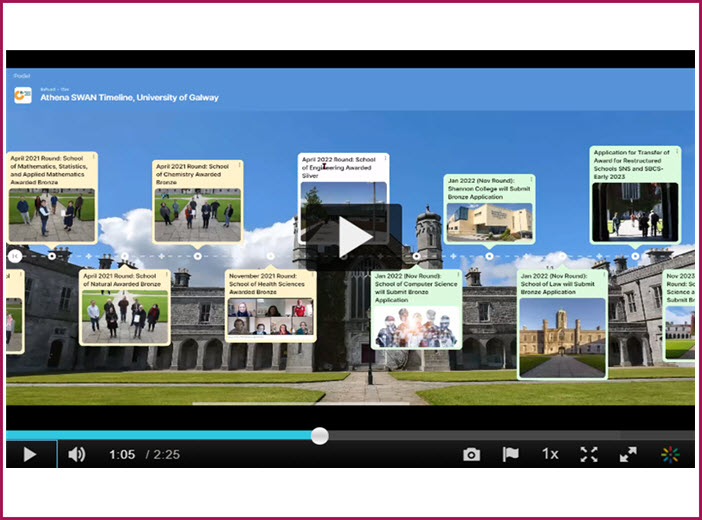This screenshot has width=702, height=520.
Task: Open Transfer of Award Restructured Schools card
Action: click(x=635, y=195)
